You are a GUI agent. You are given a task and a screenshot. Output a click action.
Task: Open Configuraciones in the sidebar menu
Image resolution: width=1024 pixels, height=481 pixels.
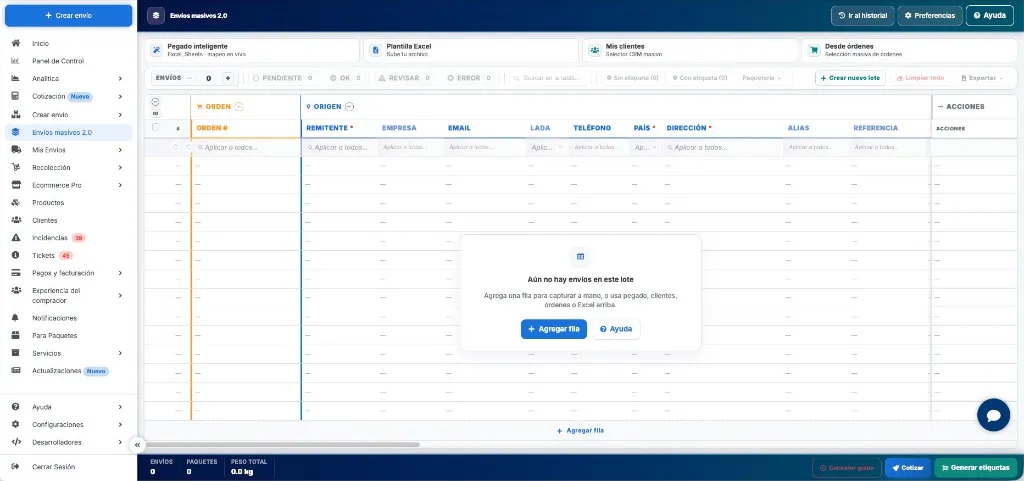[x=68, y=424]
